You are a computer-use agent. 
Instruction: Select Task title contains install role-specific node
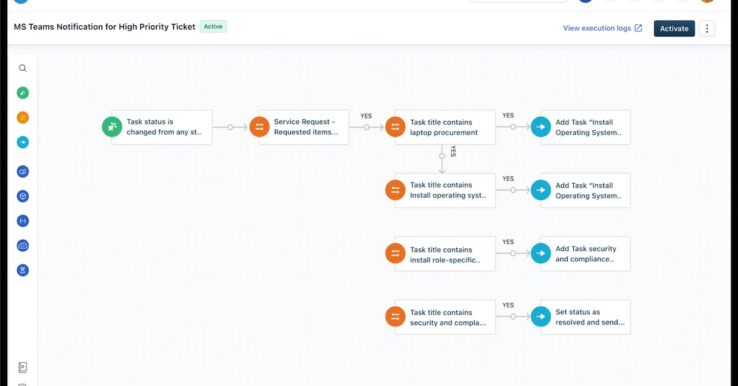coord(445,254)
